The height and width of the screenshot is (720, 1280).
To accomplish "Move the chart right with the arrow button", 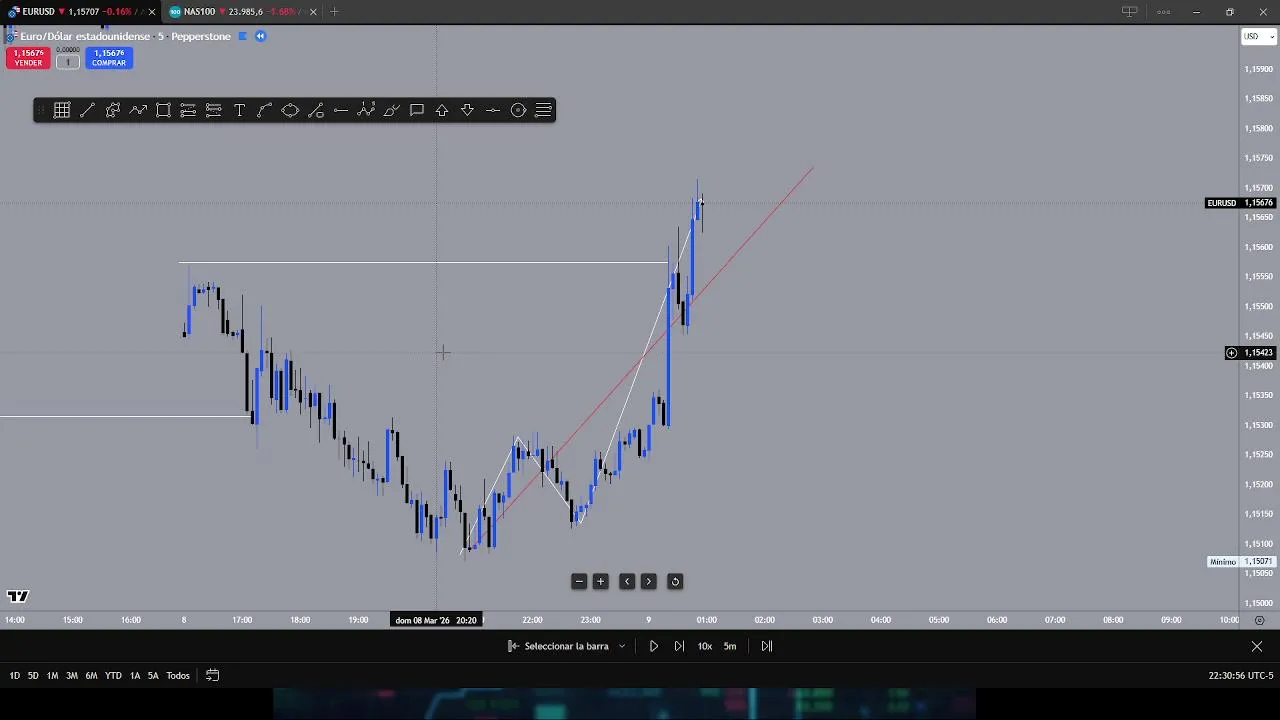I will click(648, 581).
